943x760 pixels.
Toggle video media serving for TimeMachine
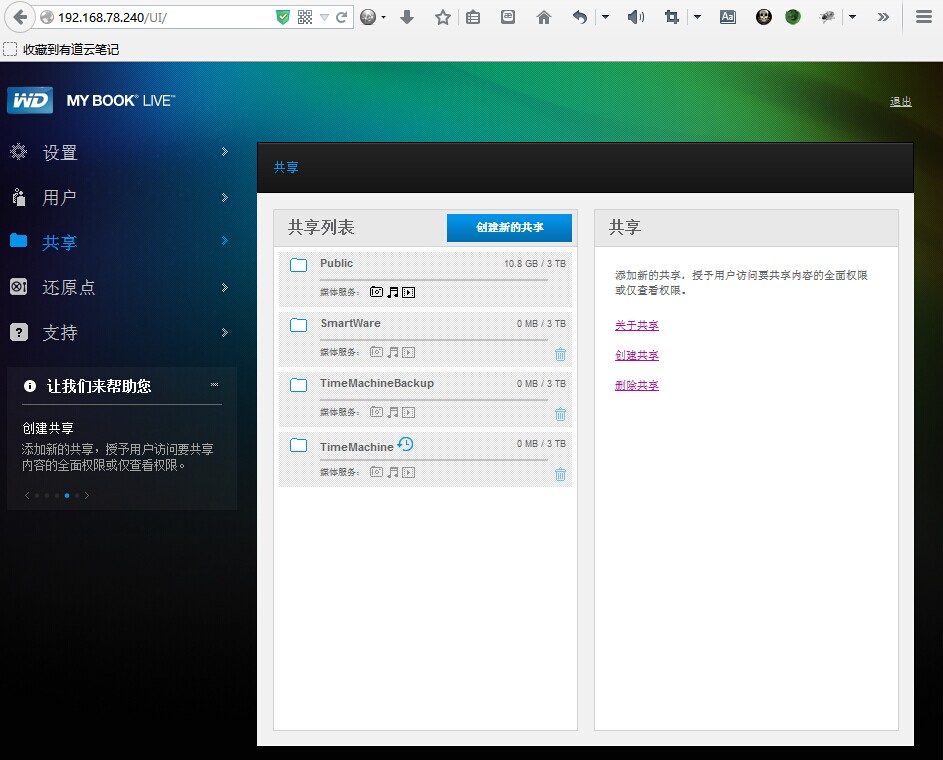coord(408,472)
